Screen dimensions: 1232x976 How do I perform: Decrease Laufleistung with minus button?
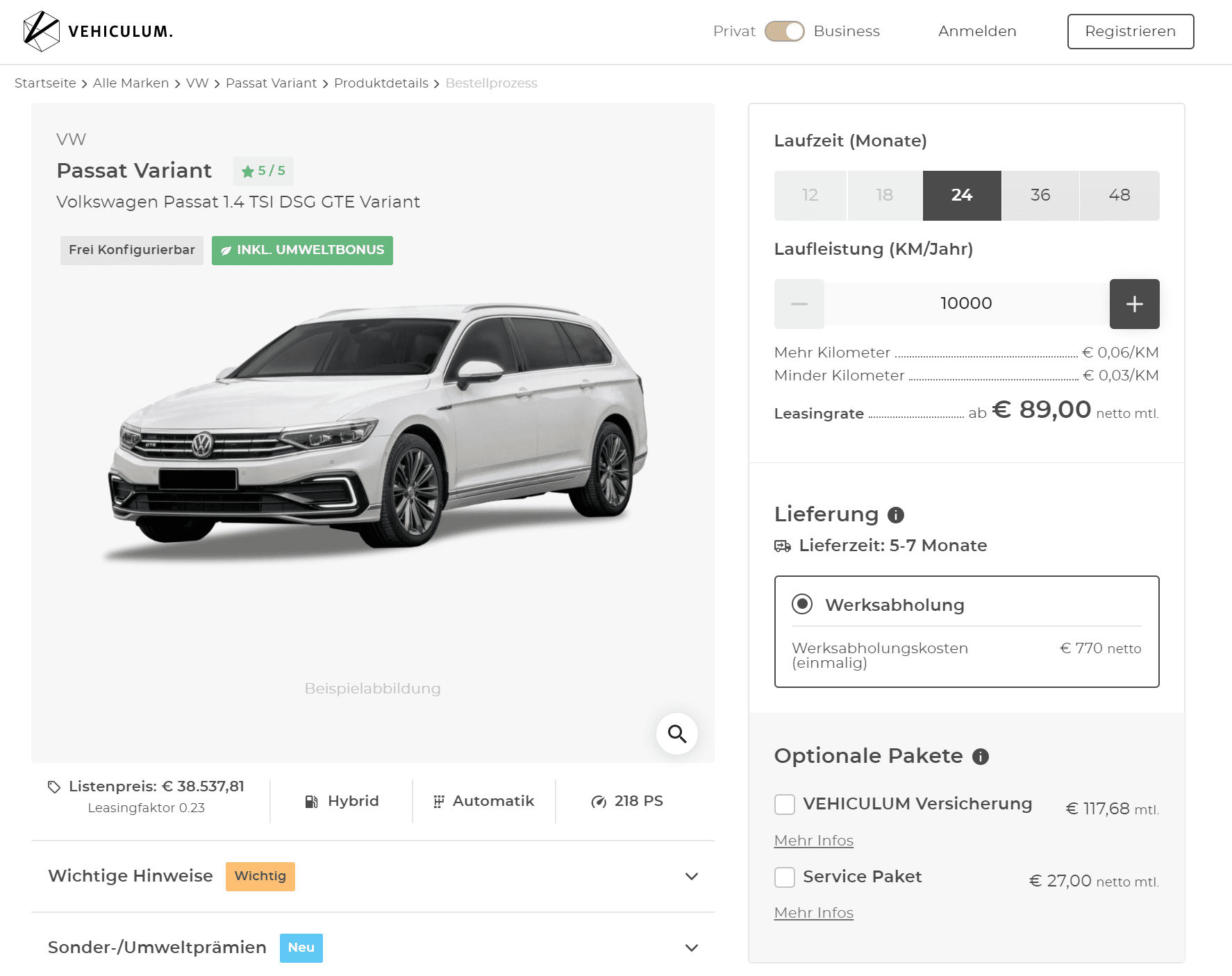pos(799,304)
